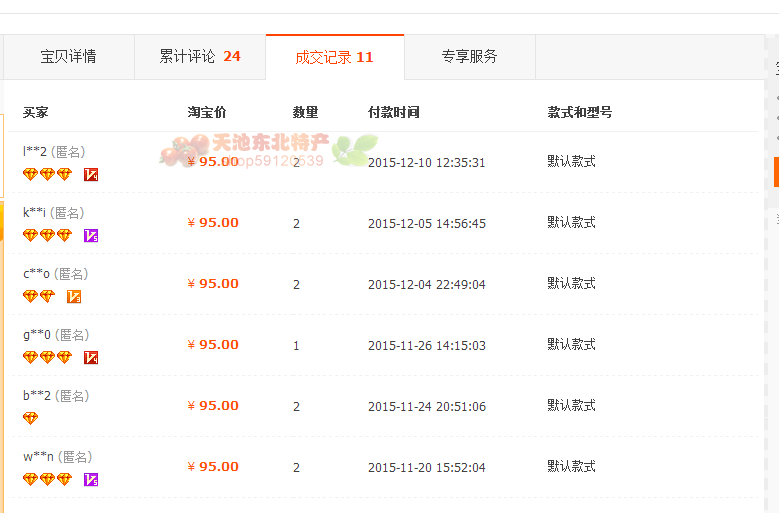Viewport: 779px width, 513px height.
Task: Click buyer name k**i (匿名)
Action: (x=53, y=213)
